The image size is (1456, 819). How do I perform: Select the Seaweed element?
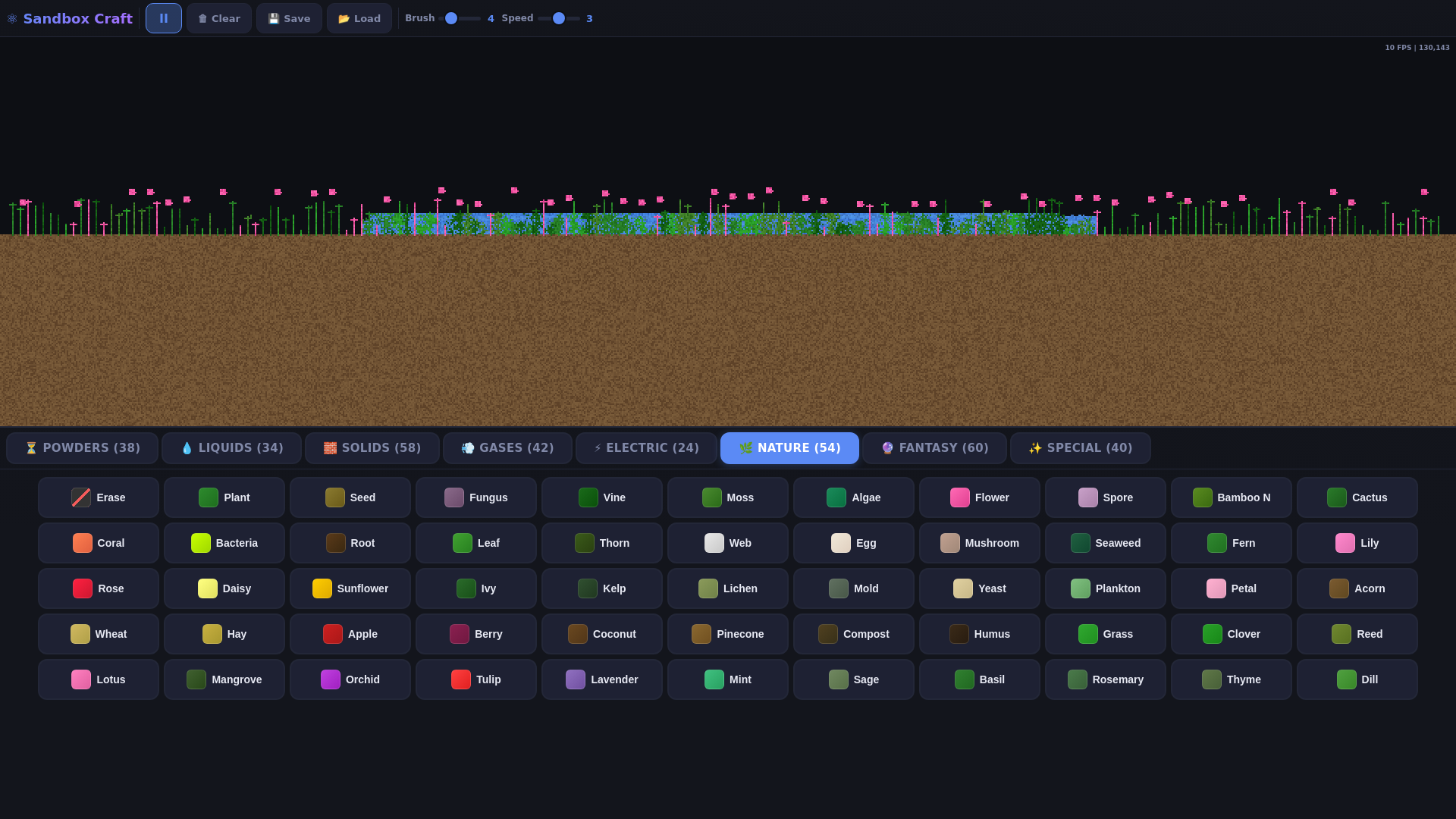click(1106, 543)
